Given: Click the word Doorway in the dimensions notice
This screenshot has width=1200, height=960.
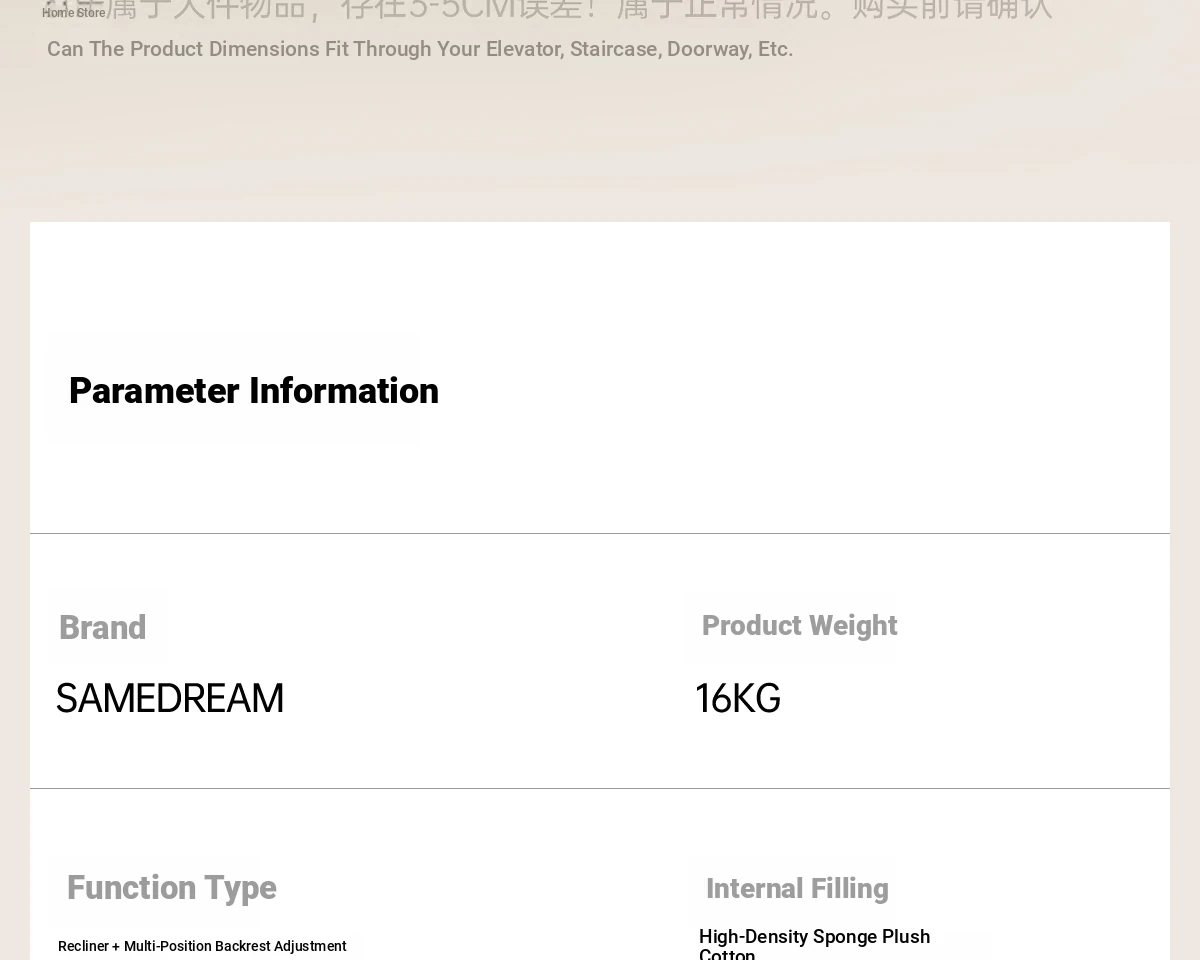Looking at the screenshot, I should [x=709, y=49].
